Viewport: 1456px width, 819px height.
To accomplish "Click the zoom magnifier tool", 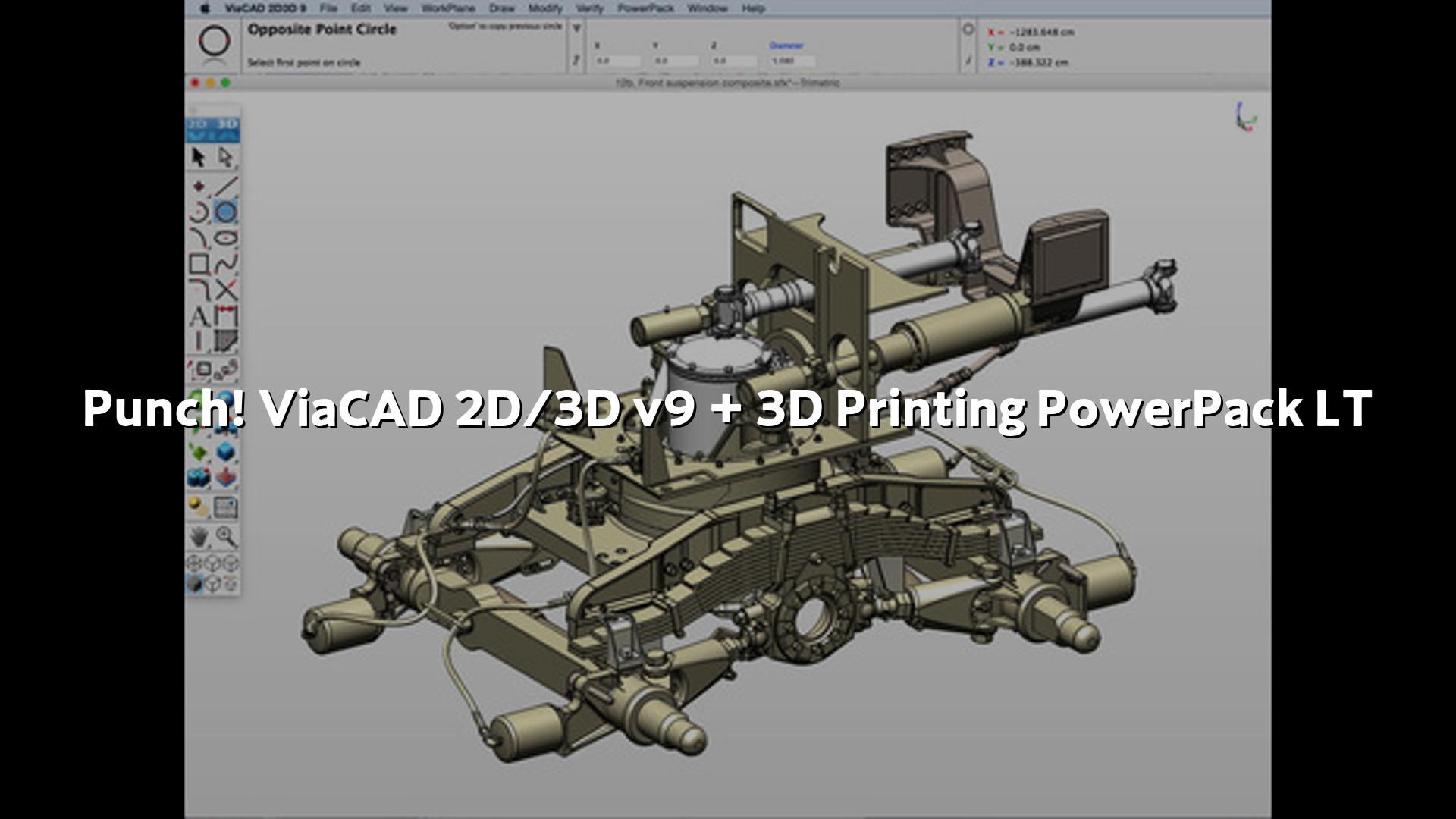I will 225,537.
